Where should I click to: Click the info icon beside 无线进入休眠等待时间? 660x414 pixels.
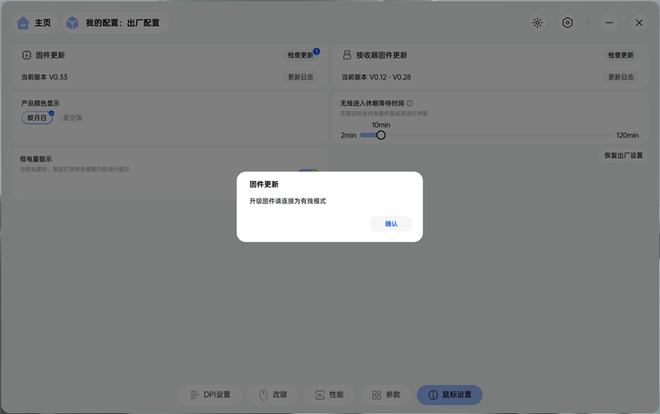[410, 103]
